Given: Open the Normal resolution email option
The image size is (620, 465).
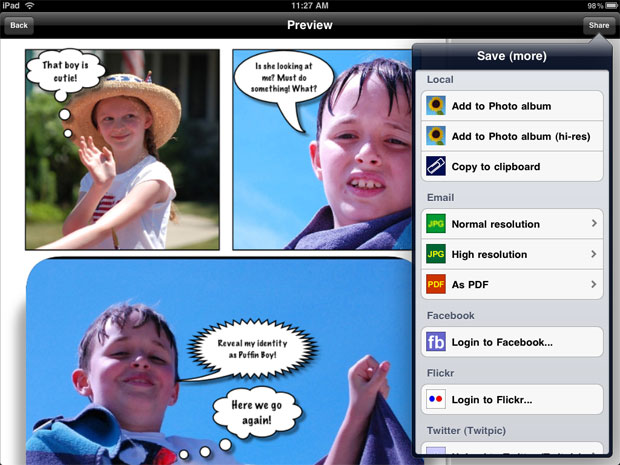Looking at the screenshot, I should (512, 224).
